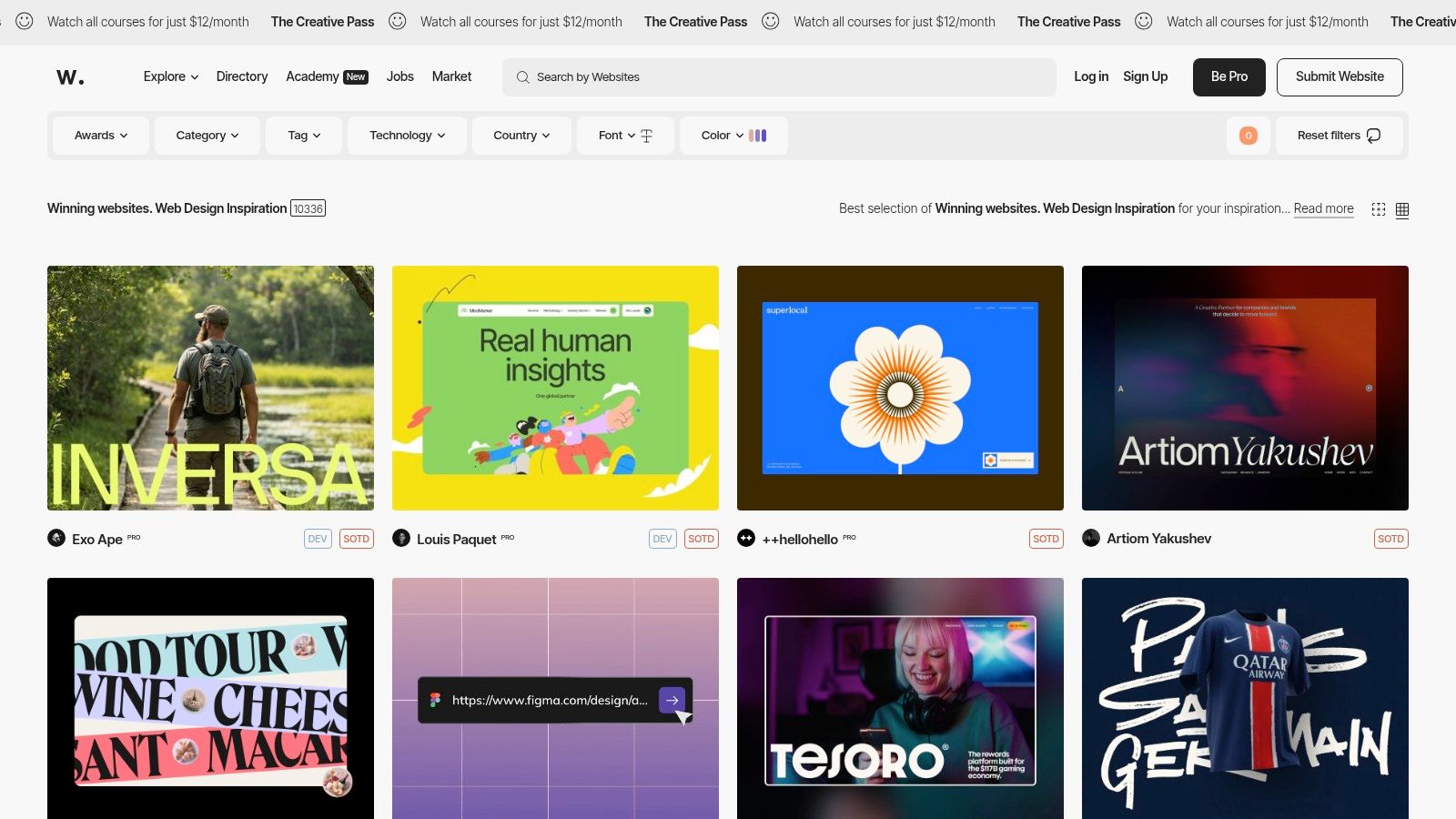Expand the Awards filter dropdown
The width and height of the screenshot is (1456, 819).
100,135
